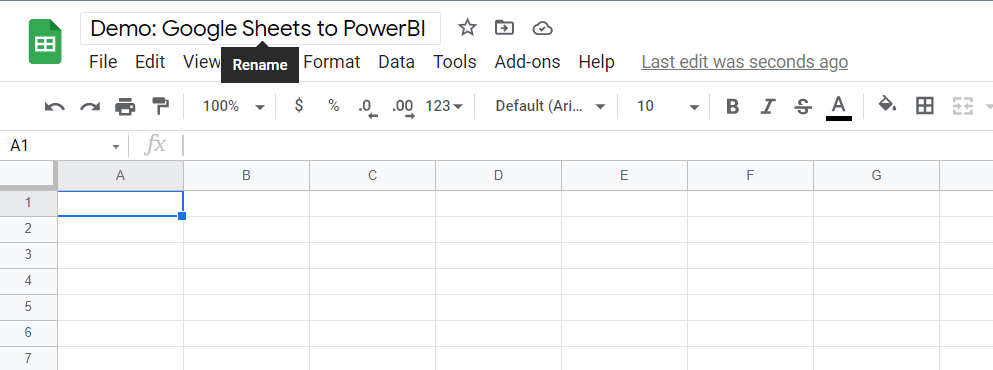
Task: Select row 6 header
Action: [x=28, y=333]
